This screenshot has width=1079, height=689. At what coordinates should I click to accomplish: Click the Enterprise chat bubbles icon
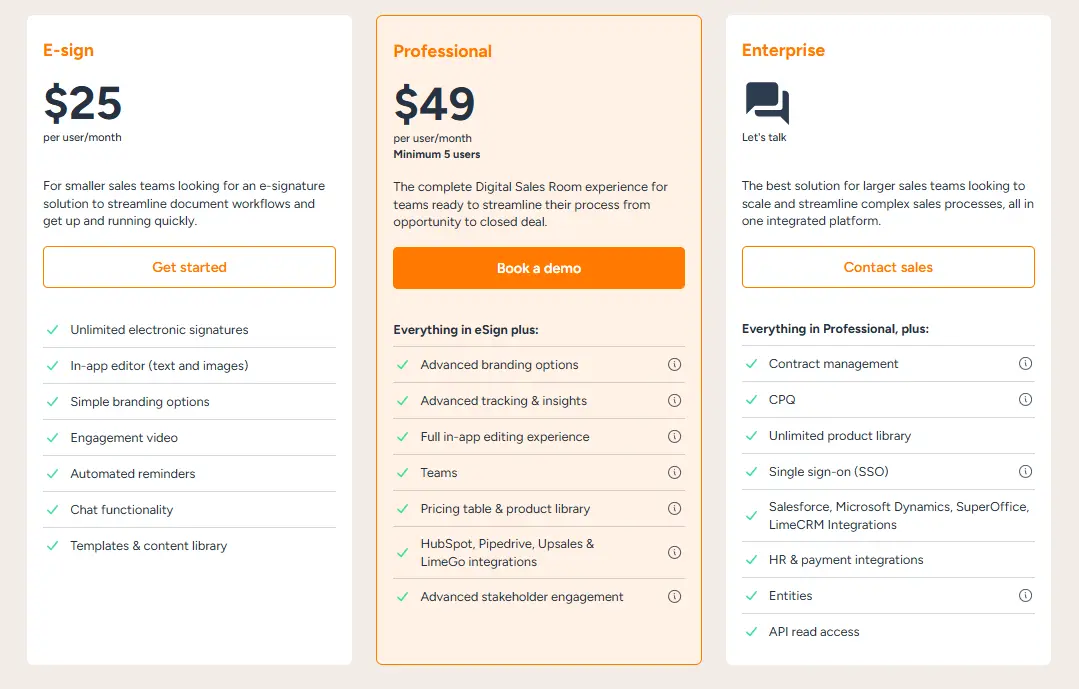[x=767, y=103]
